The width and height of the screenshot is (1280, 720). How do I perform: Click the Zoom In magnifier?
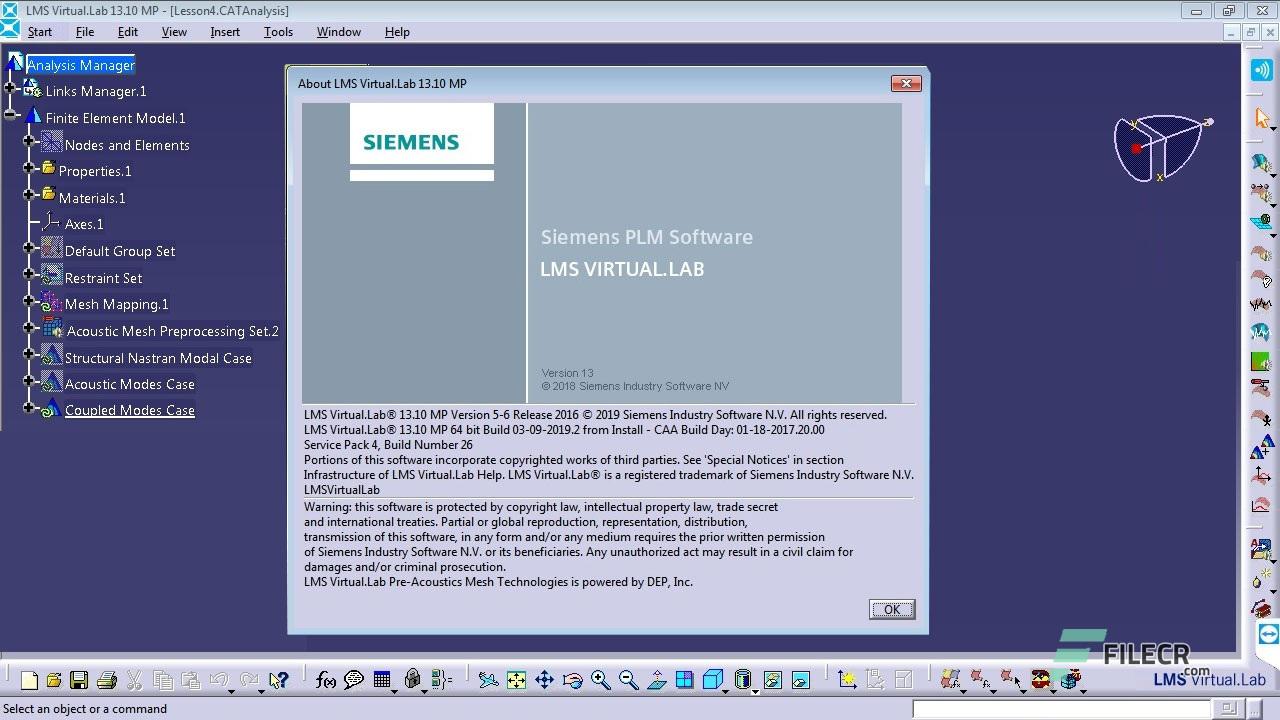[601, 681]
